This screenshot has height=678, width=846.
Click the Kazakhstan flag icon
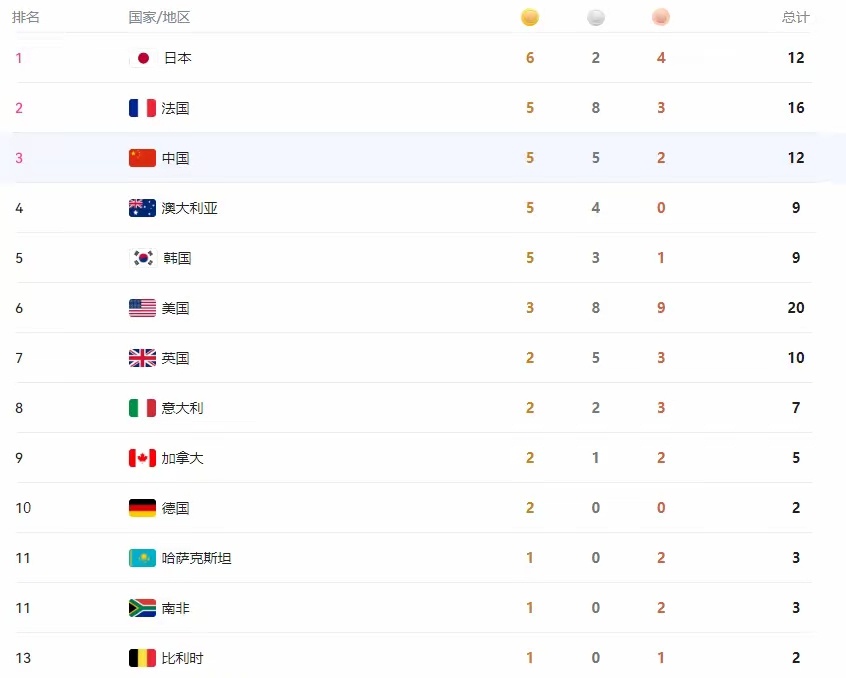pyautogui.click(x=142, y=558)
